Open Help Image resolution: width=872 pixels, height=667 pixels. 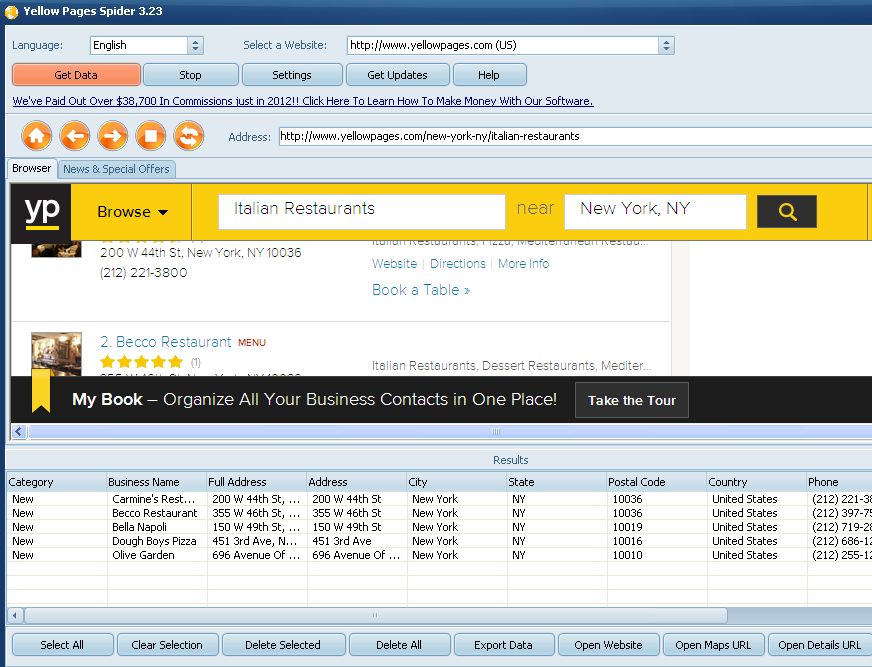tap(489, 75)
